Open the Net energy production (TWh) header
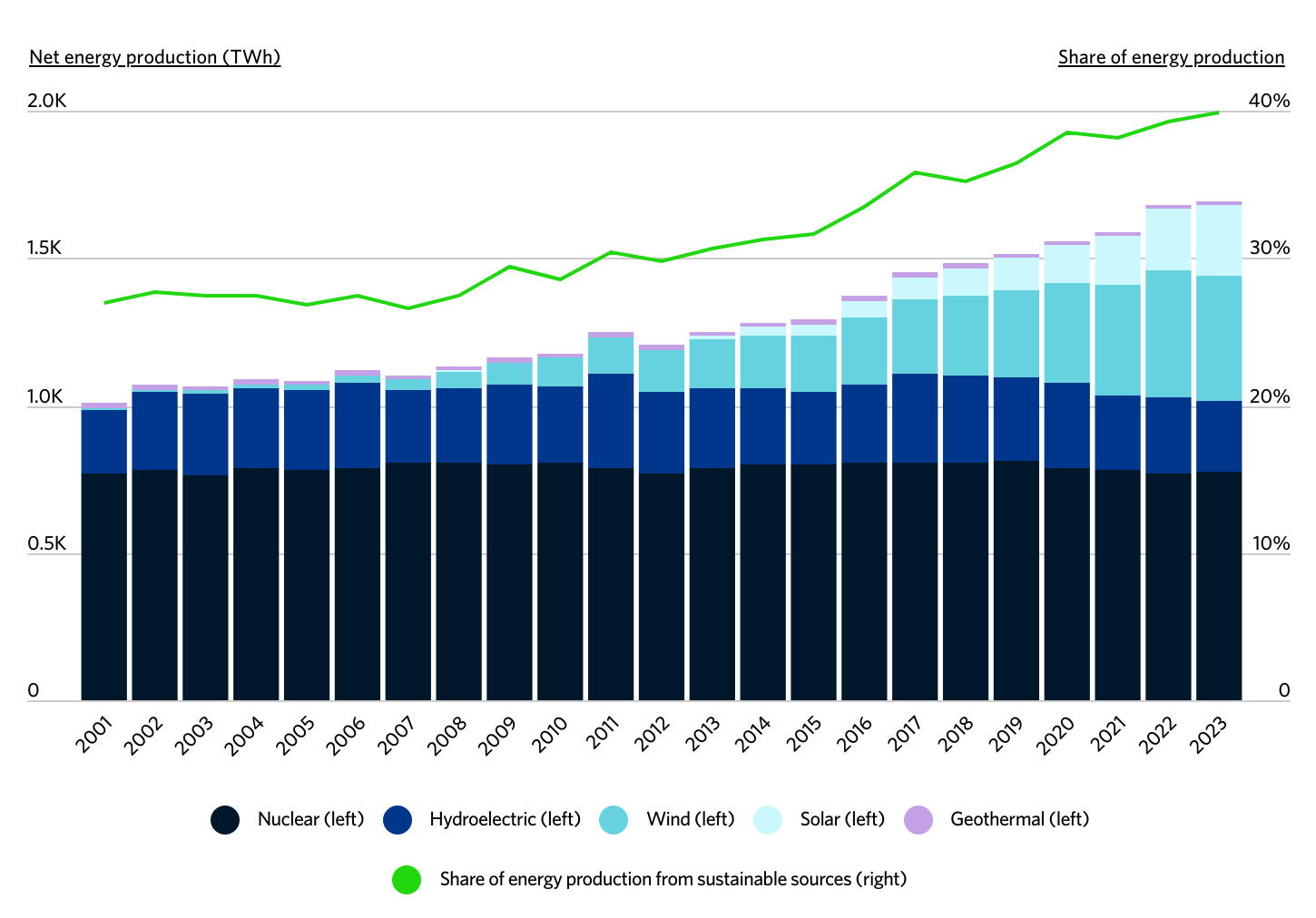Screen dimensions: 1316x918 [x=153, y=56]
